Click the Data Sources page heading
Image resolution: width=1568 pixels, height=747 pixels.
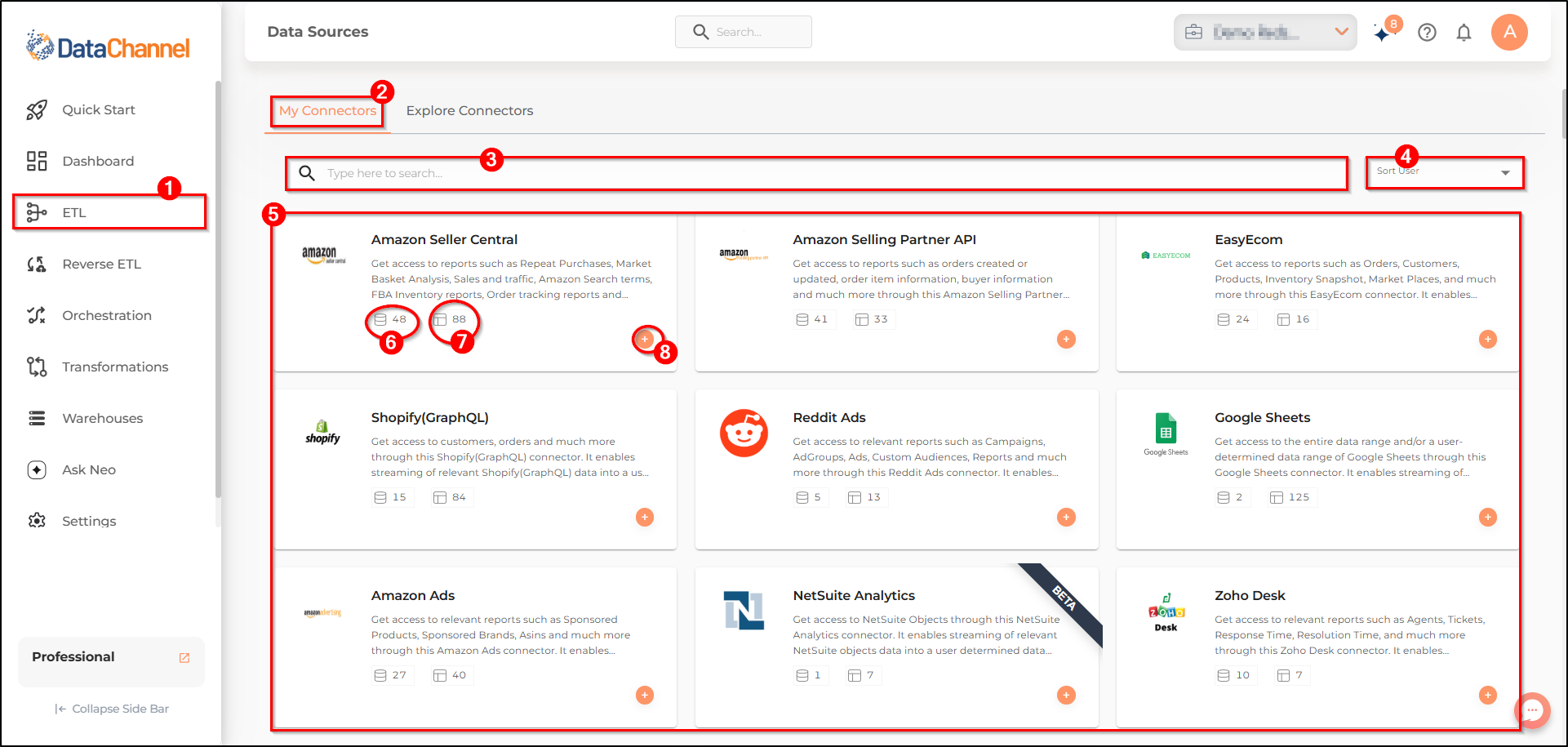click(x=318, y=32)
